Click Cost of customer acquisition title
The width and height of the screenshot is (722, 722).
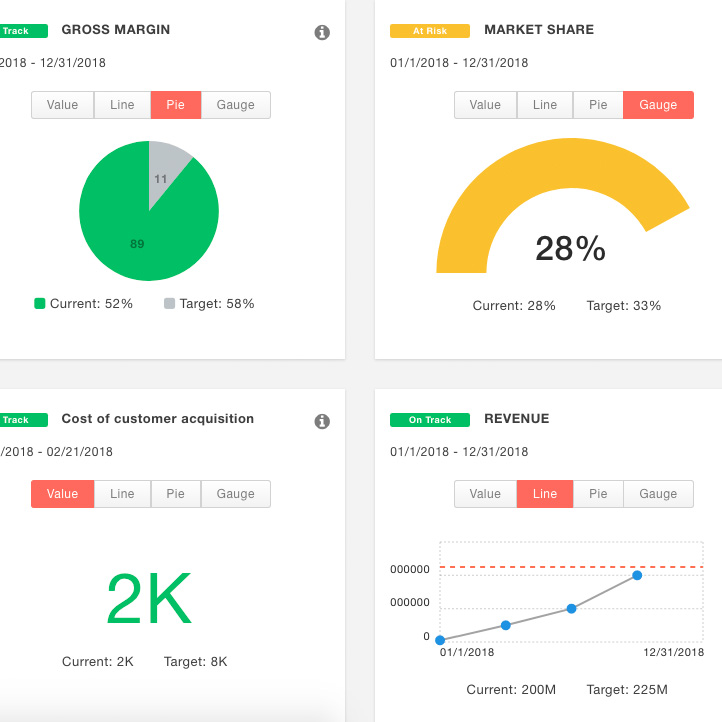[157, 419]
